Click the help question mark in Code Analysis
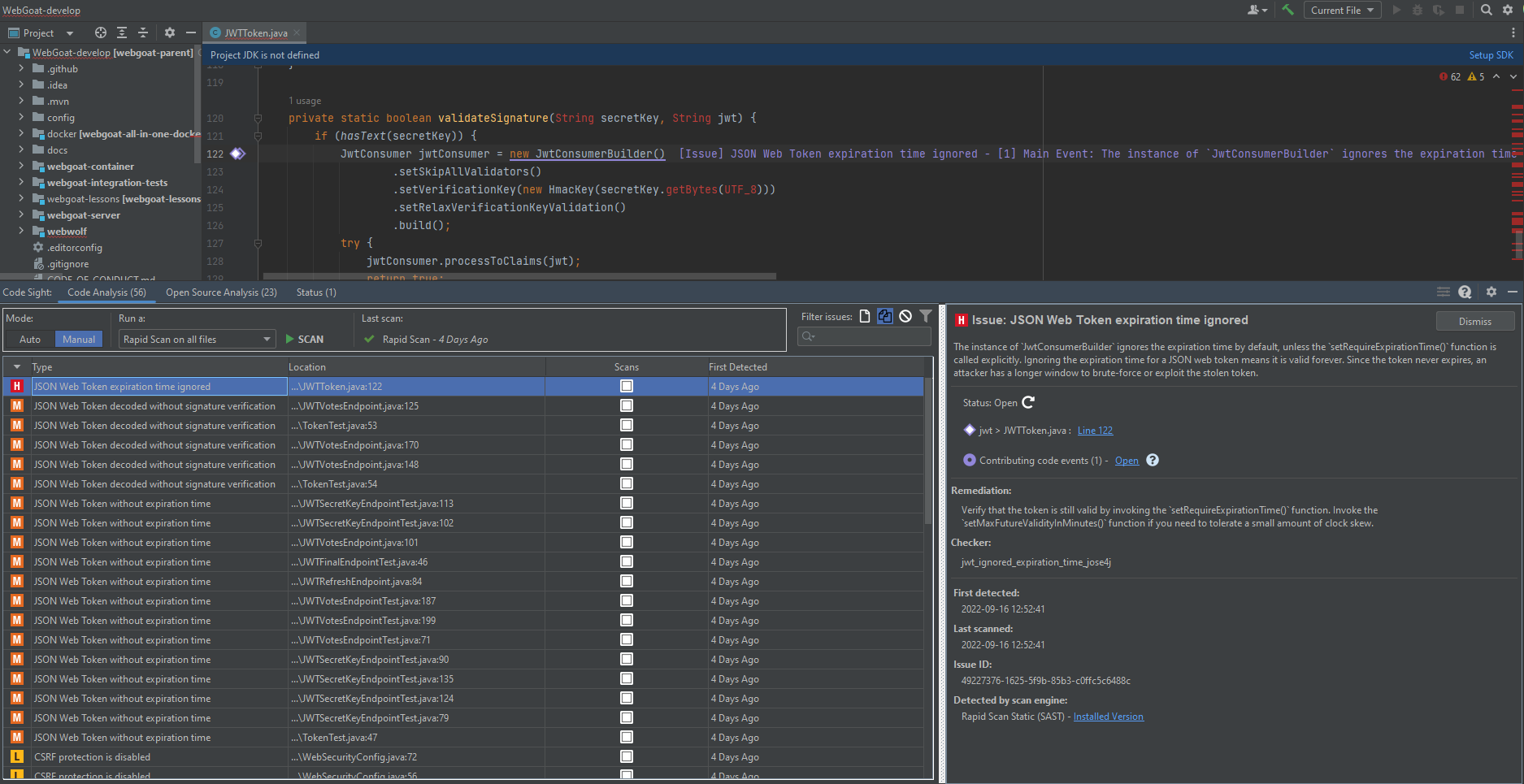The image size is (1524, 784). (1465, 292)
